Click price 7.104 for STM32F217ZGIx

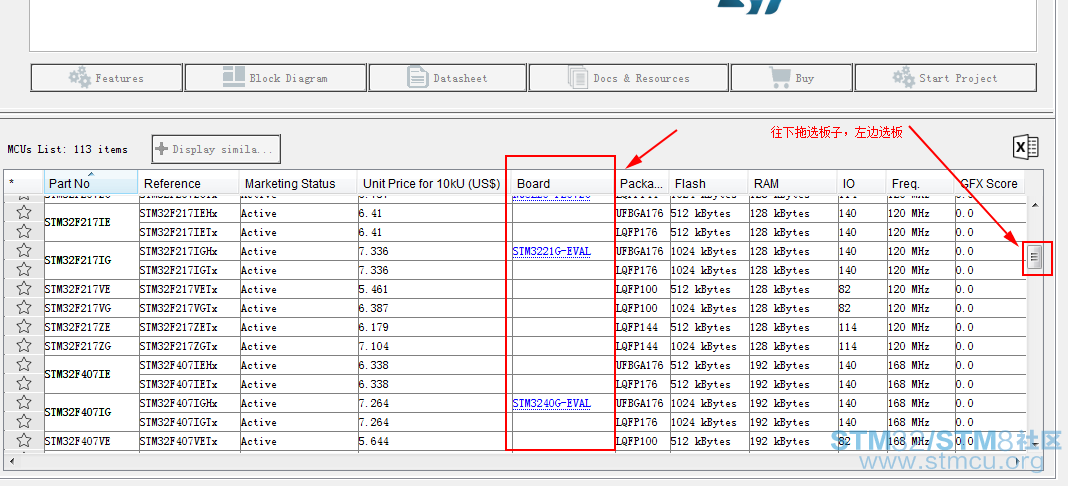pyautogui.click(x=434, y=346)
